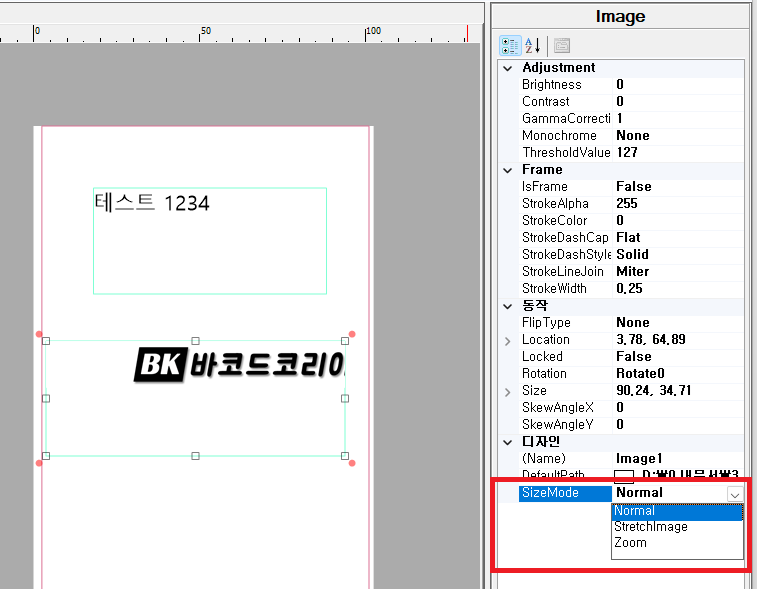Collapse the 디자인 category
This screenshot has height=589, width=757.
(507, 442)
